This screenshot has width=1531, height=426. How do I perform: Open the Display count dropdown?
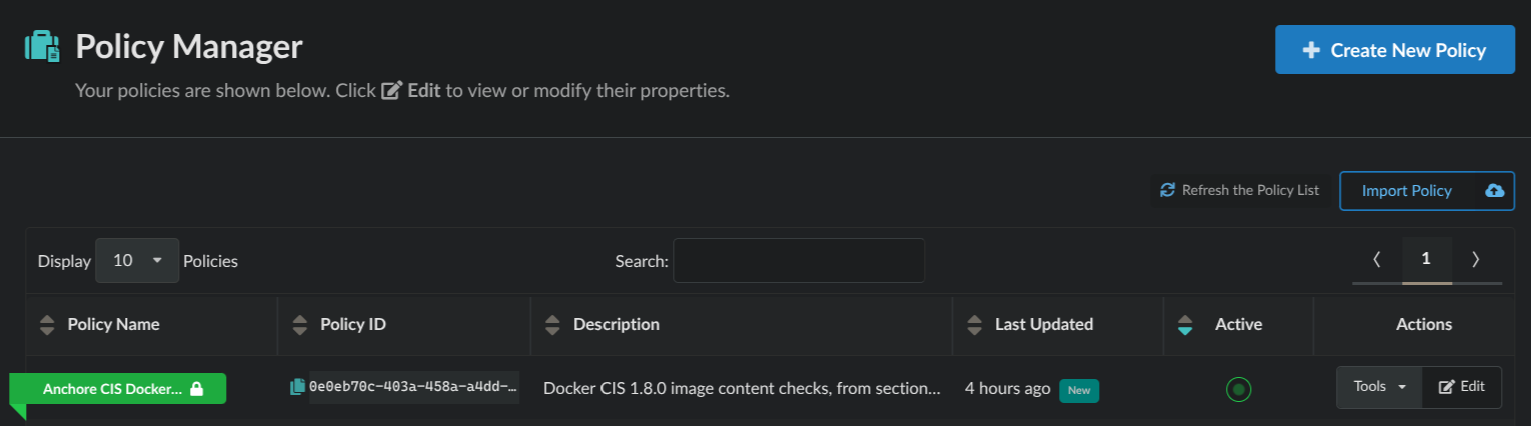coord(137,260)
